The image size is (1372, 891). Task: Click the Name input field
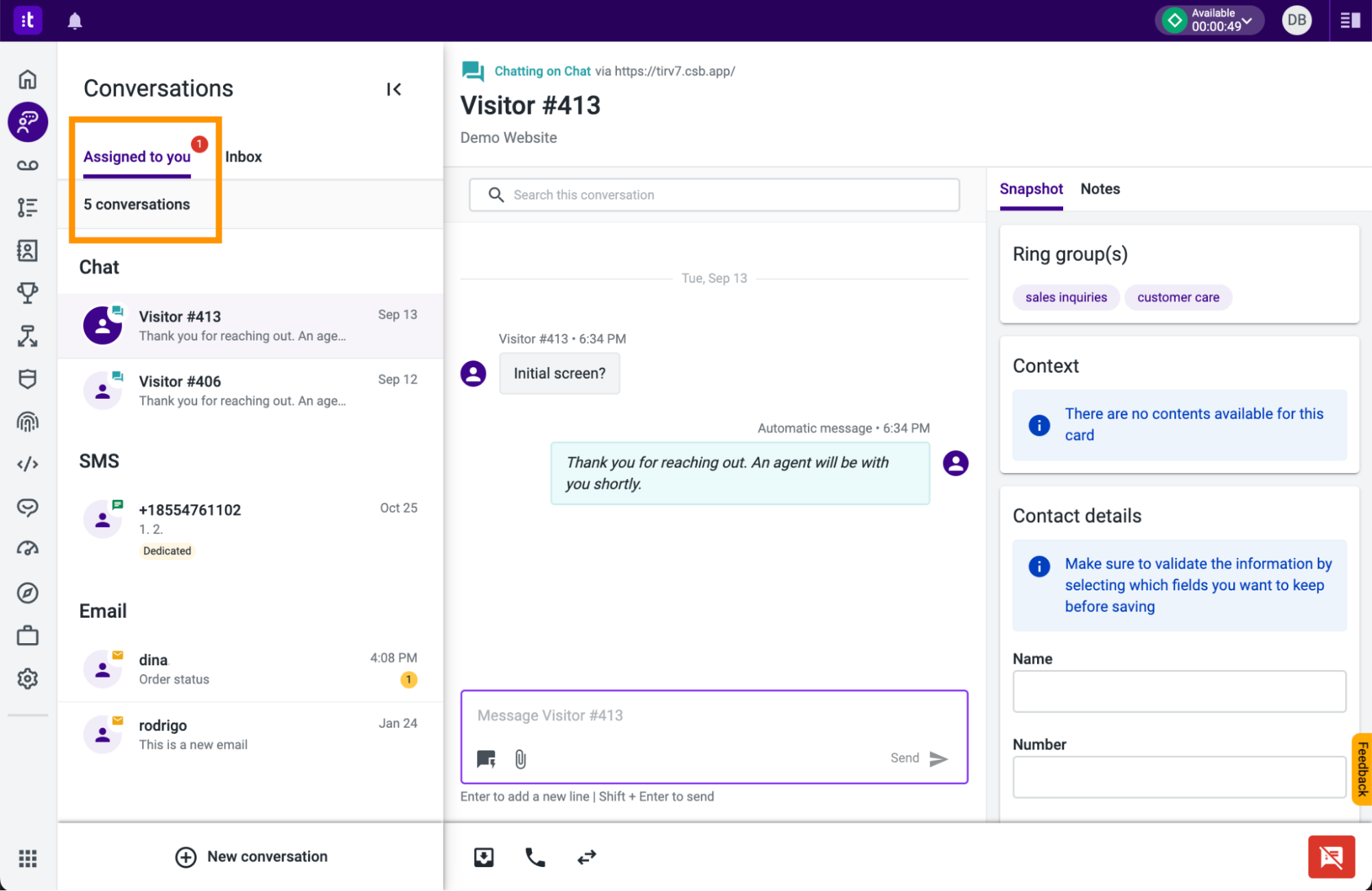point(1179,691)
